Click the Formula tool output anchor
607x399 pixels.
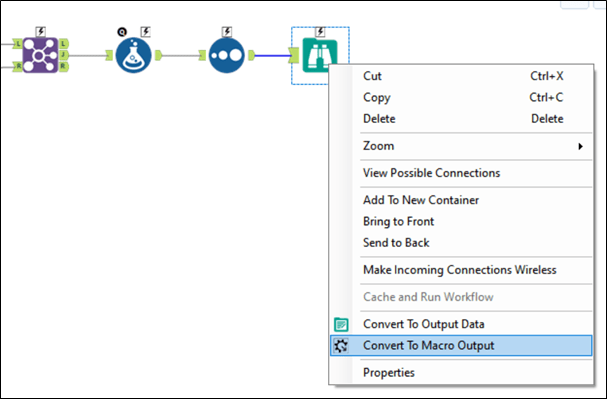158,55
